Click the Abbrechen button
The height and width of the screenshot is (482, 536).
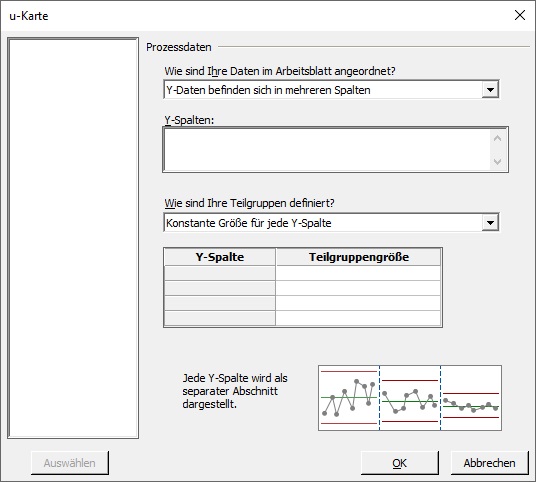[490, 463]
